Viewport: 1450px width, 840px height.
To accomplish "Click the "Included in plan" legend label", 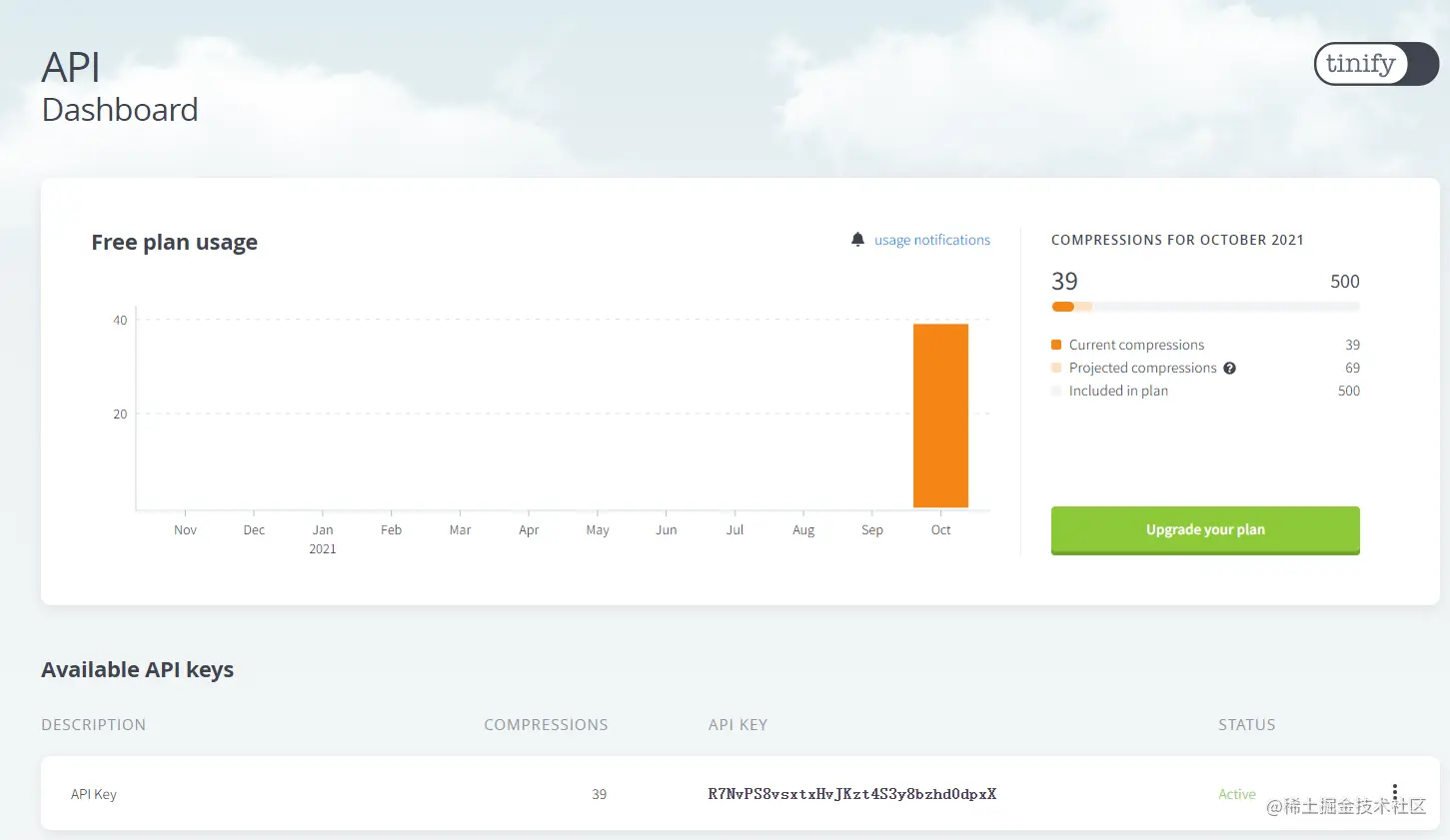I will (x=1118, y=391).
